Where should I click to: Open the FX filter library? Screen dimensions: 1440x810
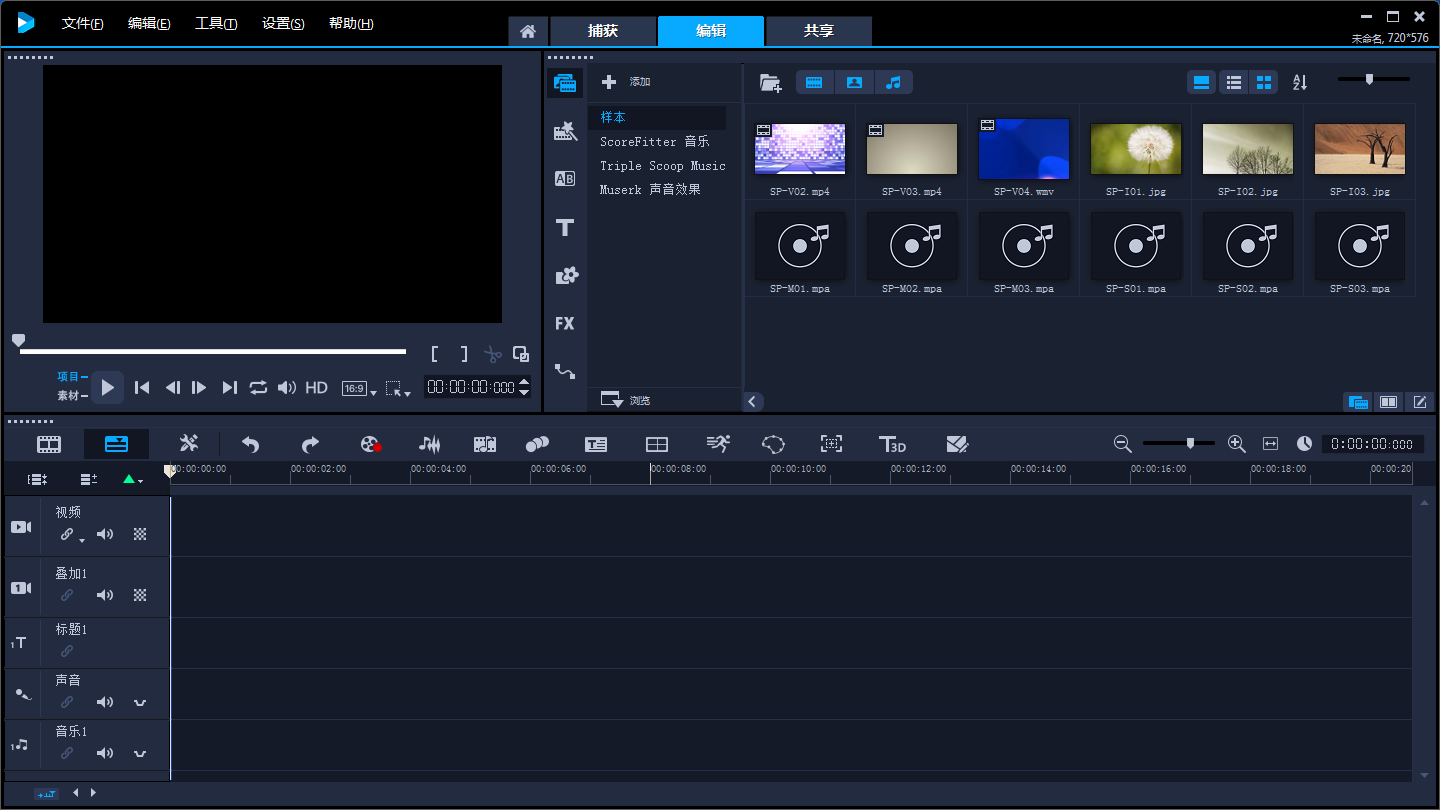[x=565, y=323]
